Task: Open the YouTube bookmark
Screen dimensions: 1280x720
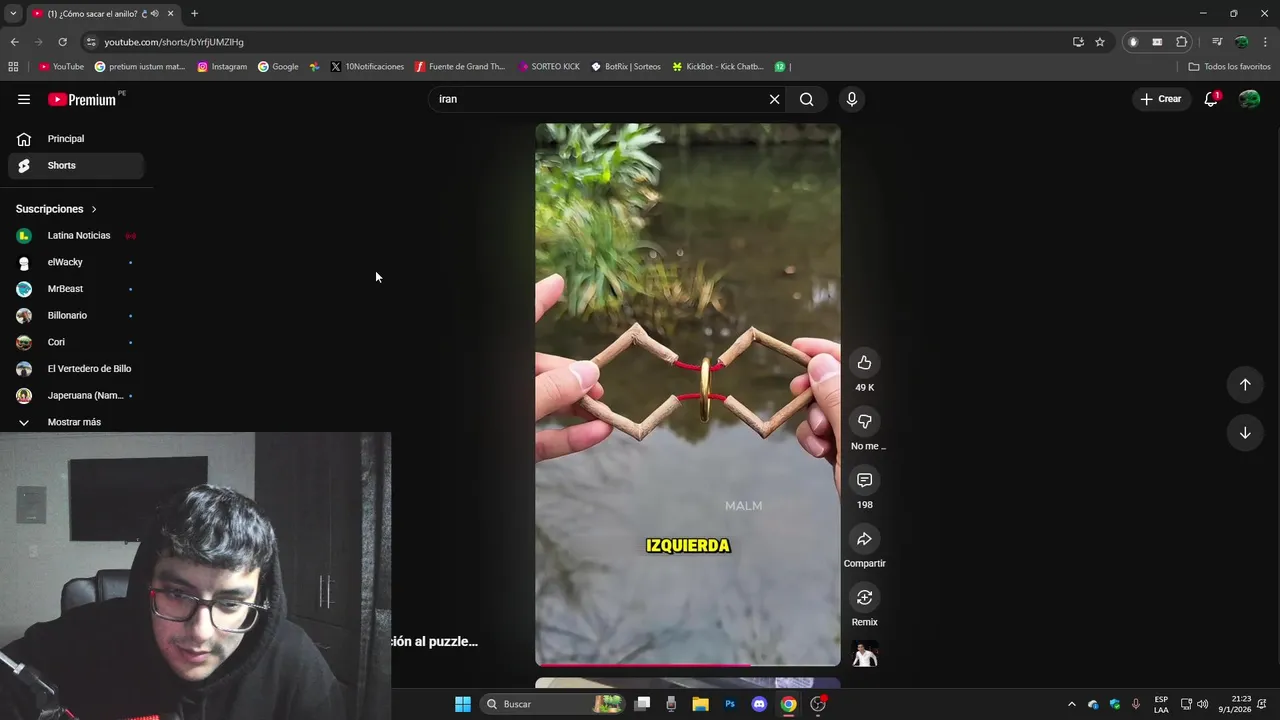Action: (61, 67)
